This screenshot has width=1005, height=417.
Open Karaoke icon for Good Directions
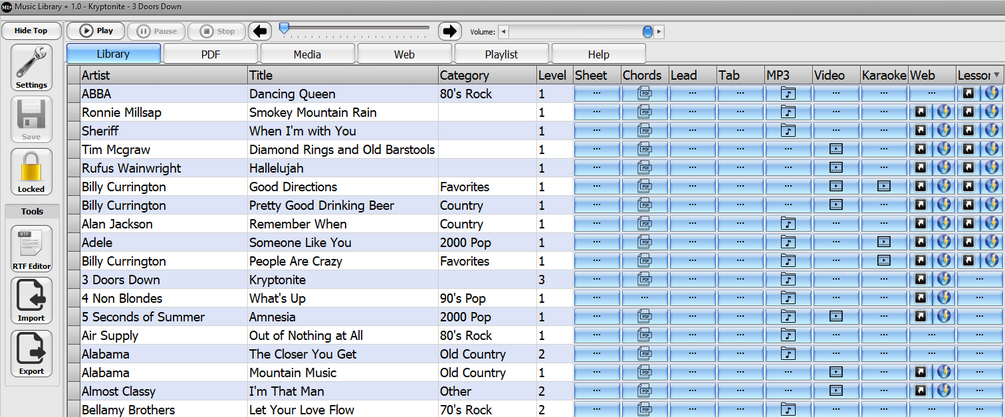884,186
